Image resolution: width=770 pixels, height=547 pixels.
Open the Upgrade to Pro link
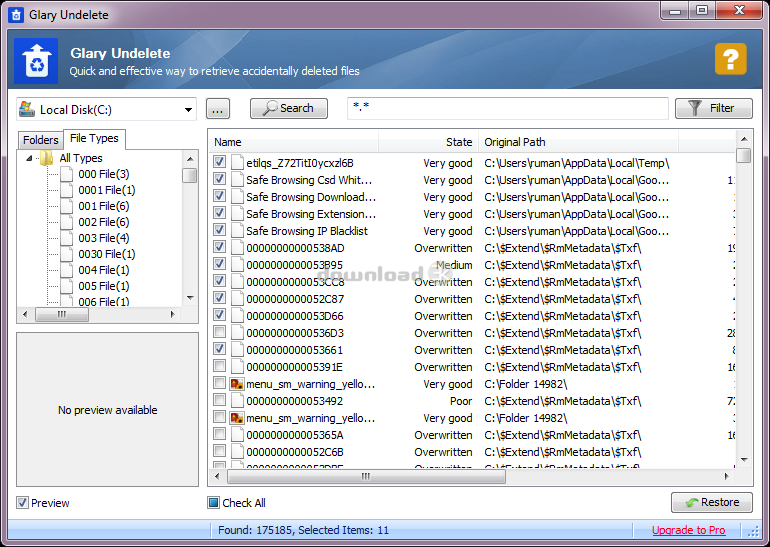point(688,530)
